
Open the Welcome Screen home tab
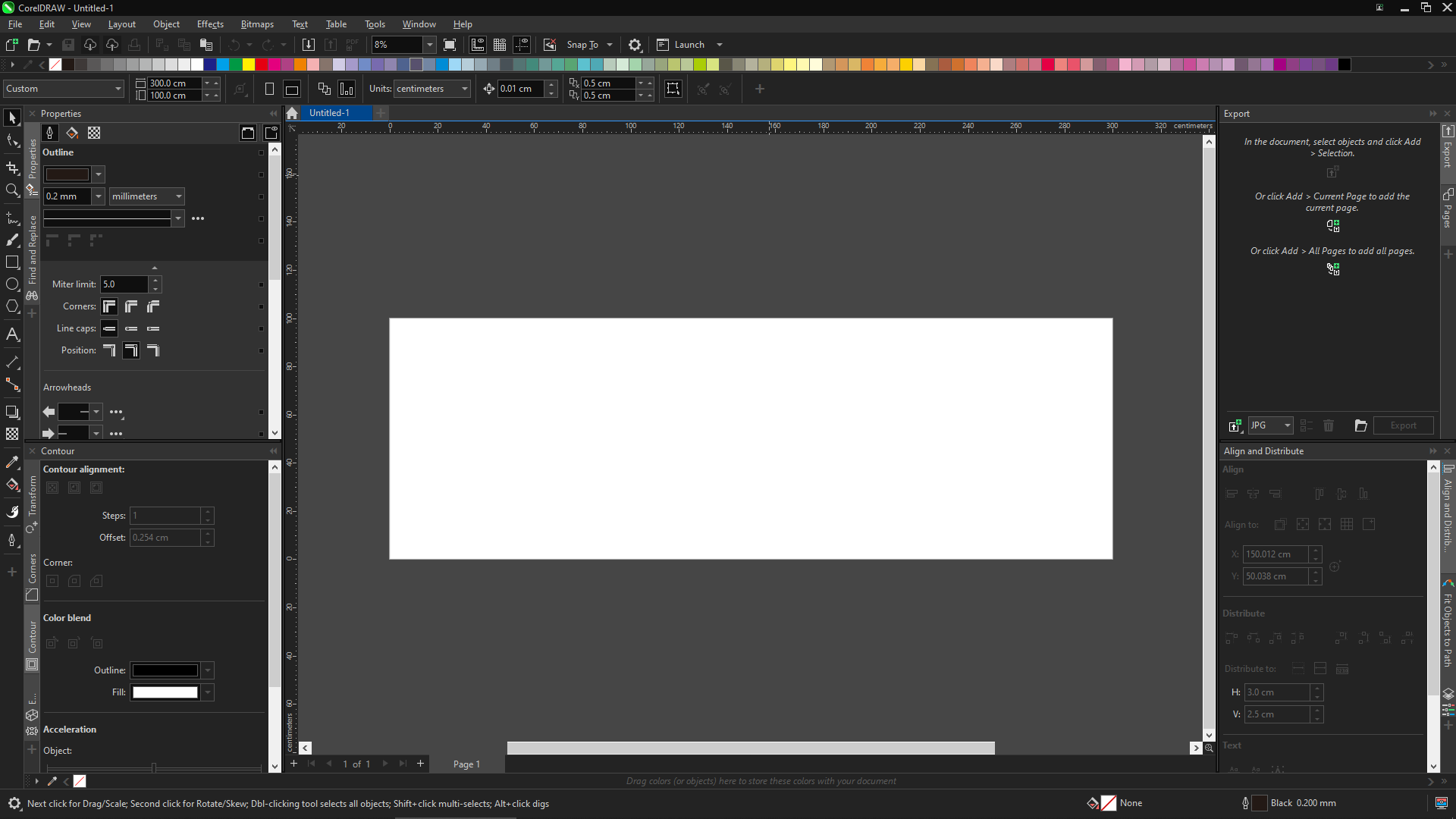292,113
